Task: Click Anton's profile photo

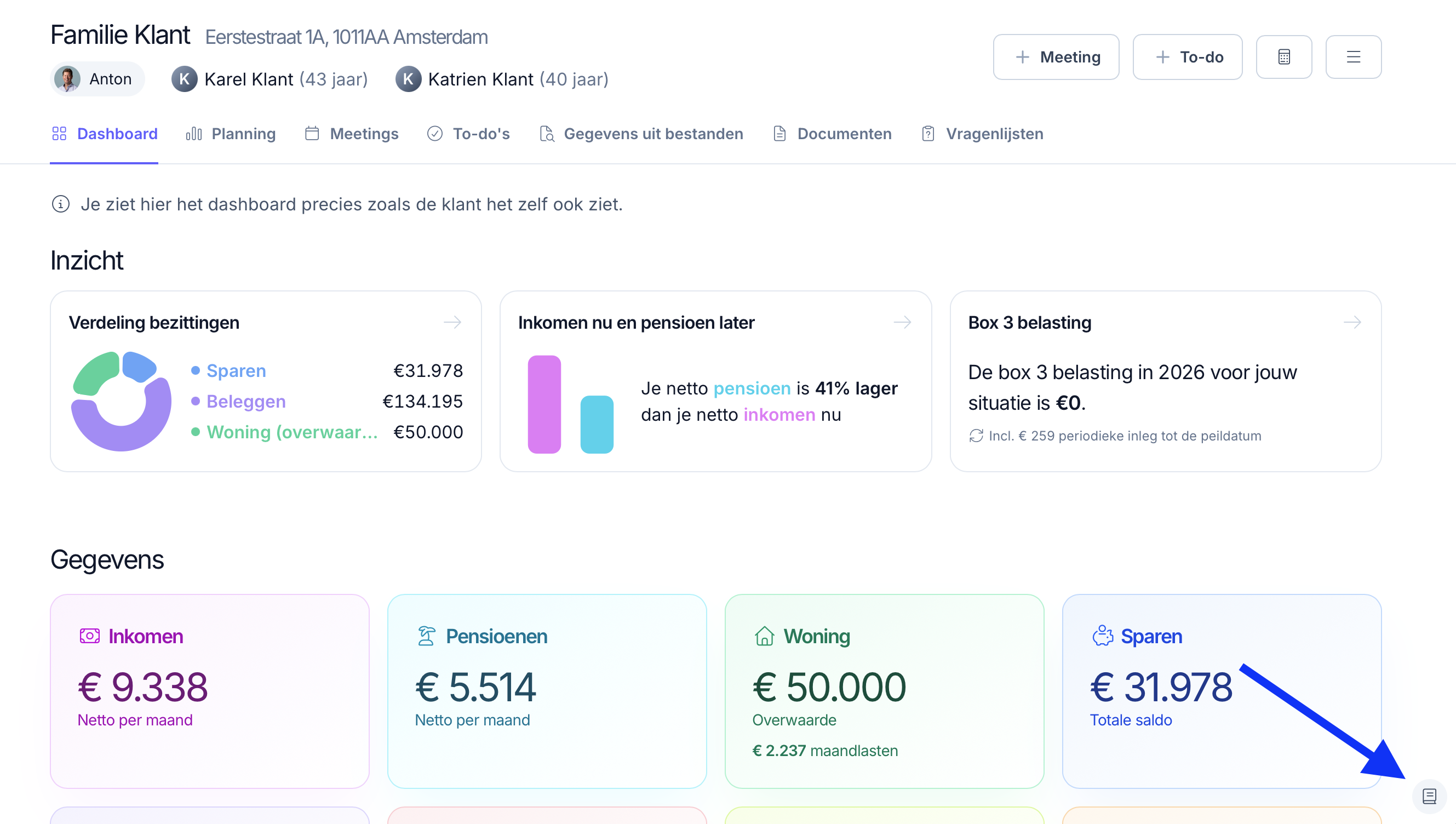Action: click(67, 79)
